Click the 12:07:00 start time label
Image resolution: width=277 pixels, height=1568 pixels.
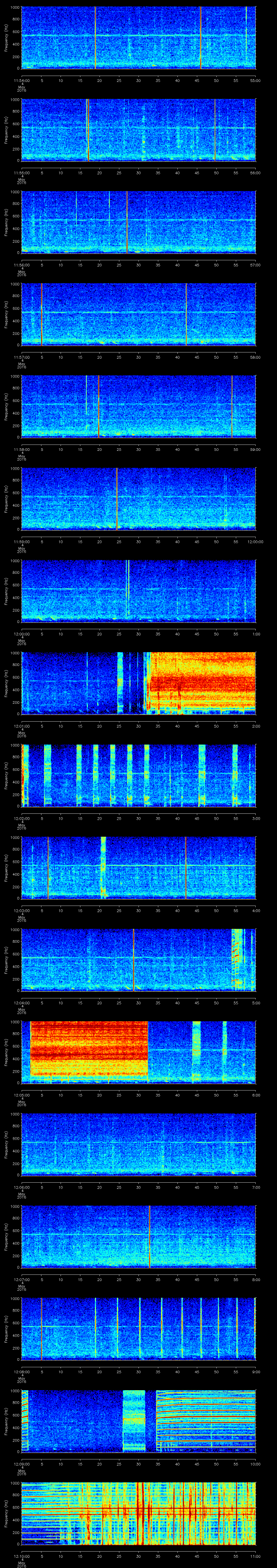(x=22, y=1279)
